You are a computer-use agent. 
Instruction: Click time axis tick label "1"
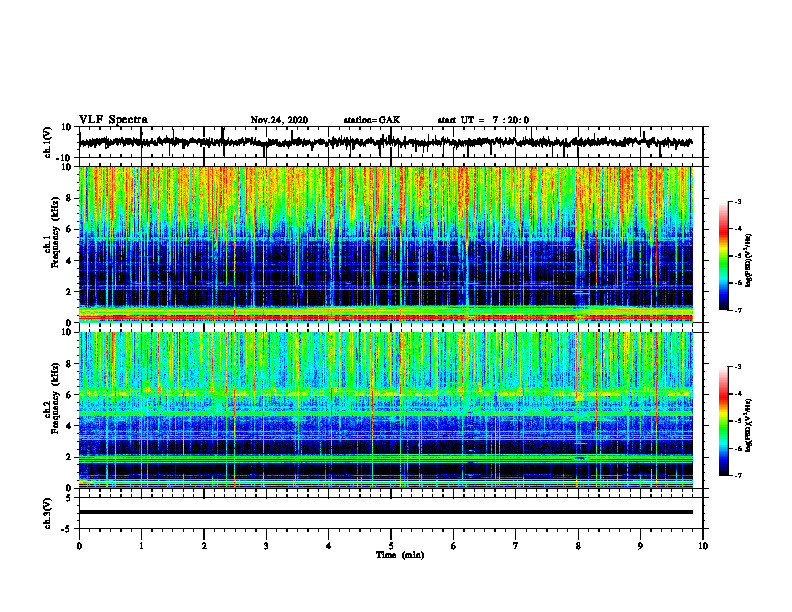coord(141,546)
